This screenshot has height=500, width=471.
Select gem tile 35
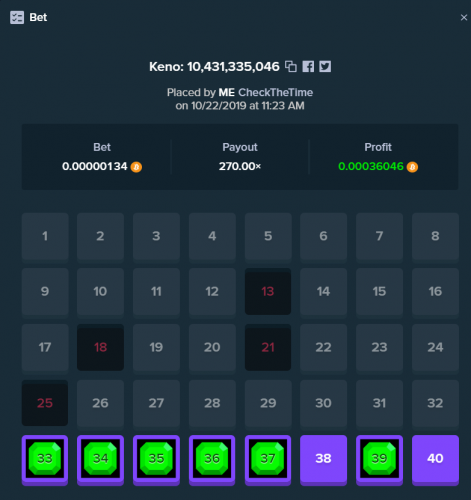(156, 460)
